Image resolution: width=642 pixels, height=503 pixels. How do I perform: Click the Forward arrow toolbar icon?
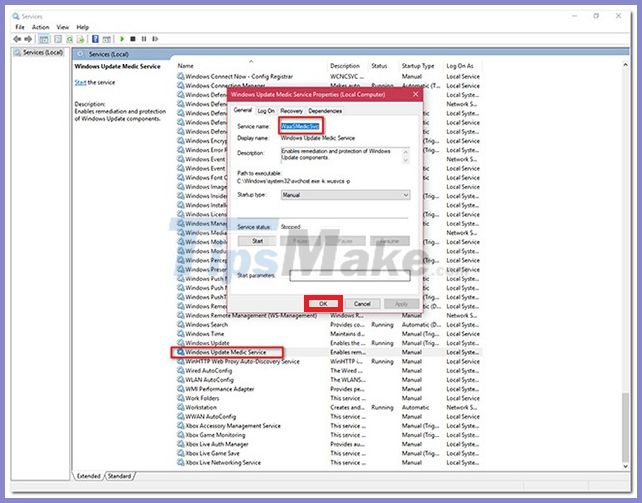click(28, 39)
